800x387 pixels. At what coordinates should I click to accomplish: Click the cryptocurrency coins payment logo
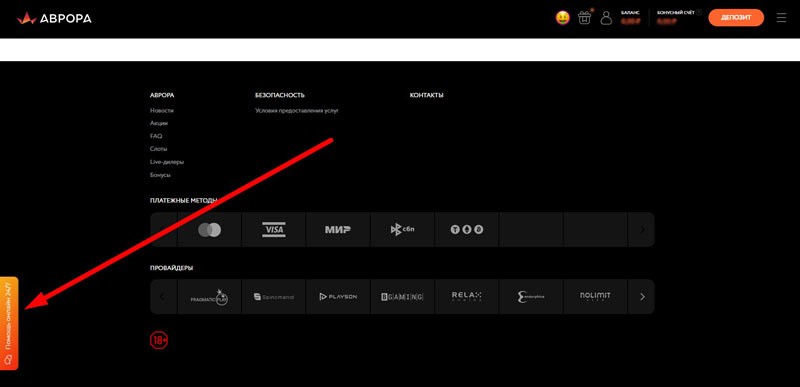(466, 230)
